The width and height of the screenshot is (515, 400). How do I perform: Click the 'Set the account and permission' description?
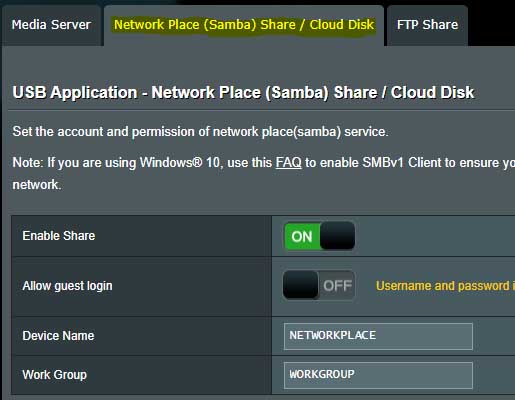pyautogui.click(x=200, y=132)
